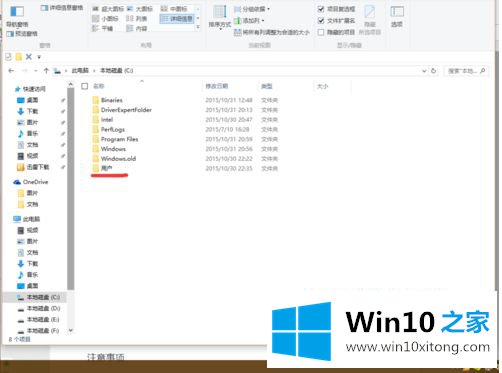Open the Customize Quick Access Toolbar dropdown arrow

click(x=39, y=57)
